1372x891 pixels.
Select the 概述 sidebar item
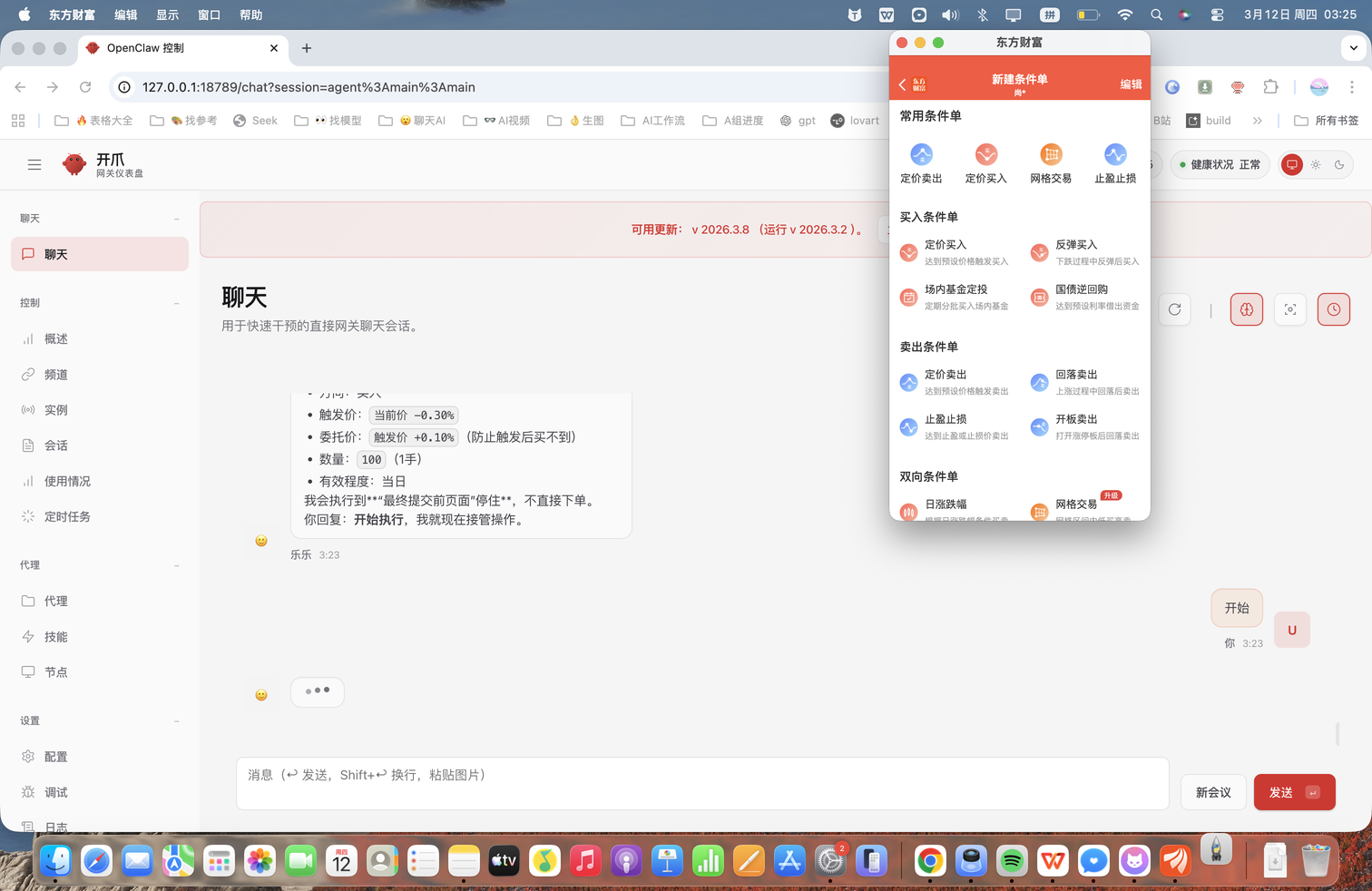[x=56, y=338]
